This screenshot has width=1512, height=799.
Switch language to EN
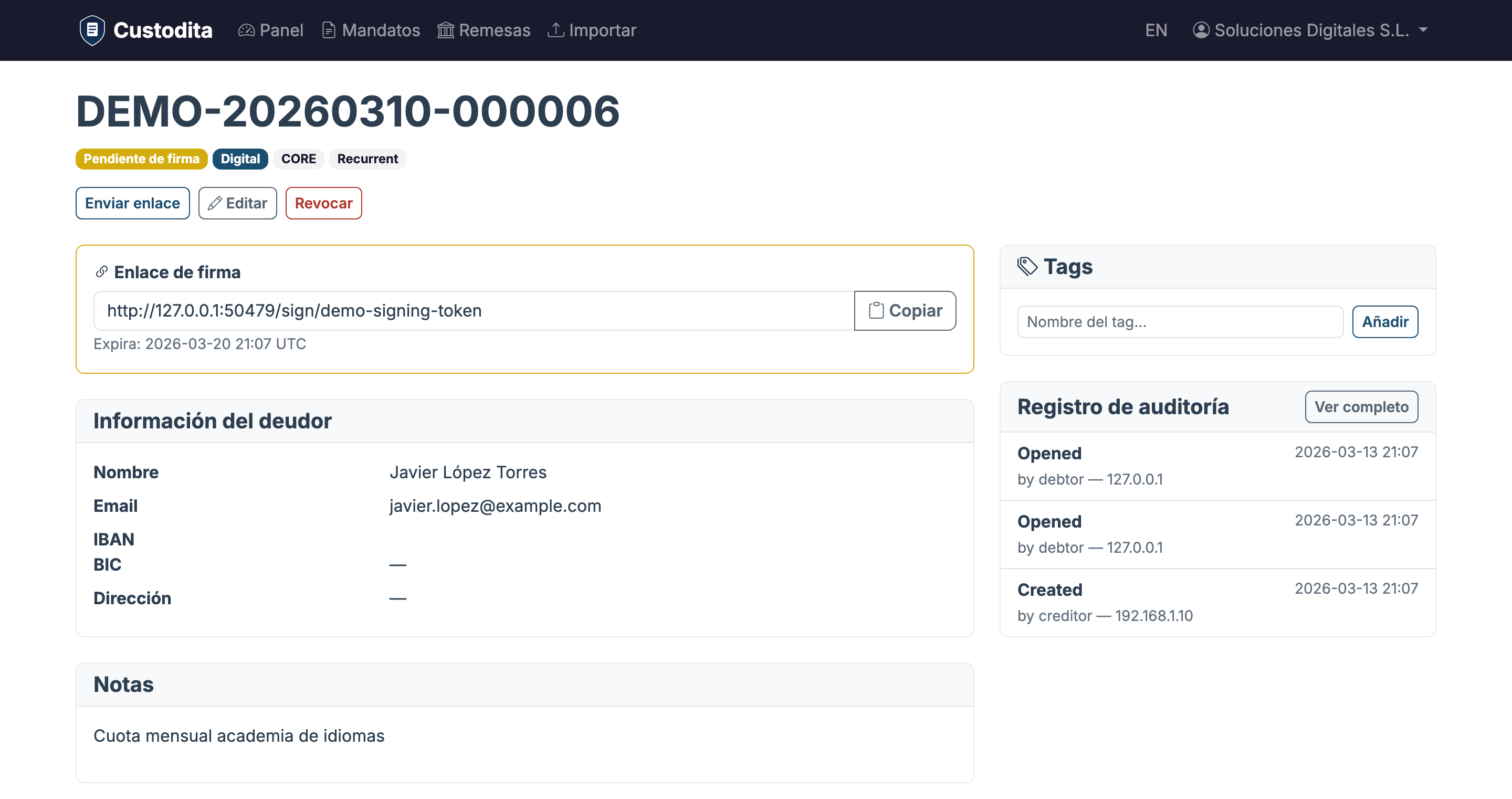click(1156, 30)
